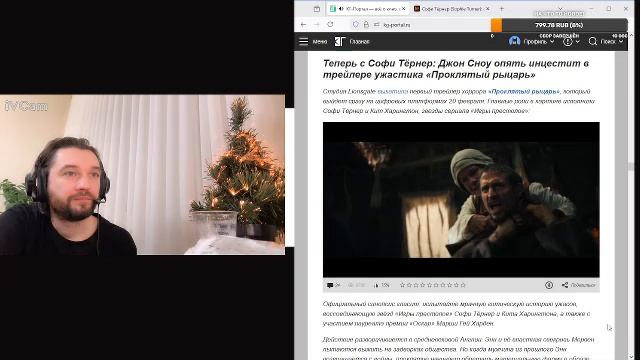Click the article headline about Софи Тёрнер
The height and width of the screenshot is (360, 640).
(456, 69)
